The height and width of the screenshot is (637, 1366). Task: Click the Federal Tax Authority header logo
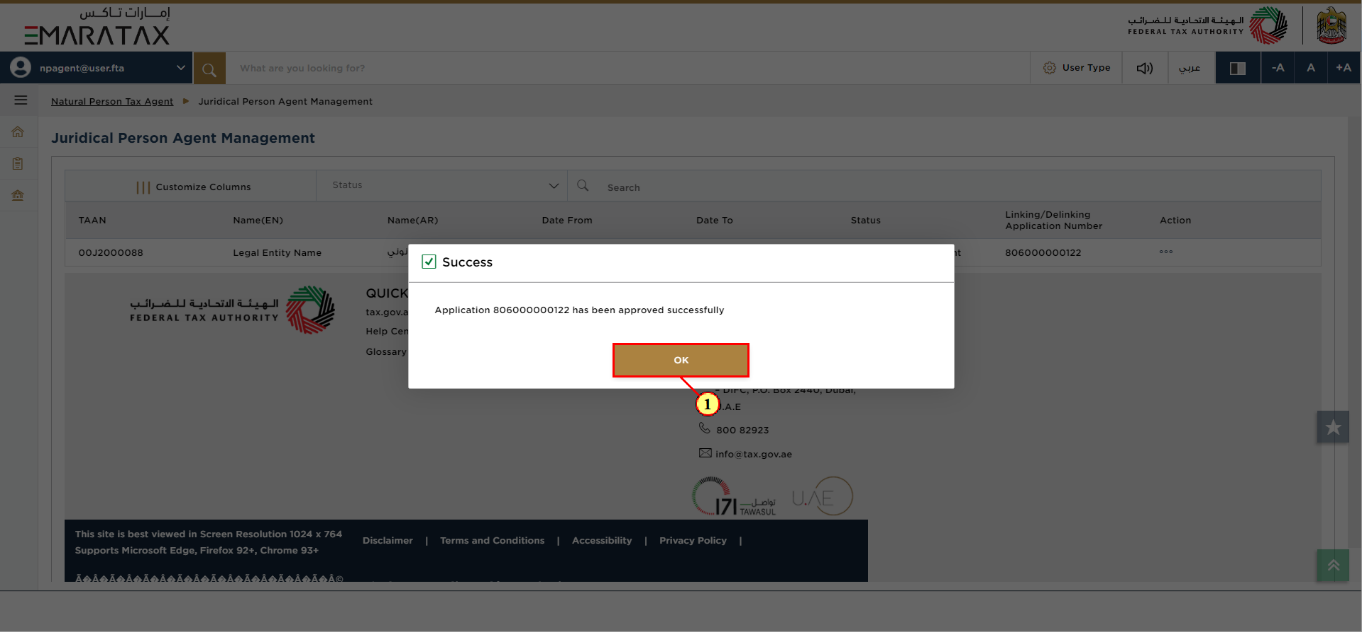point(1208,25)
